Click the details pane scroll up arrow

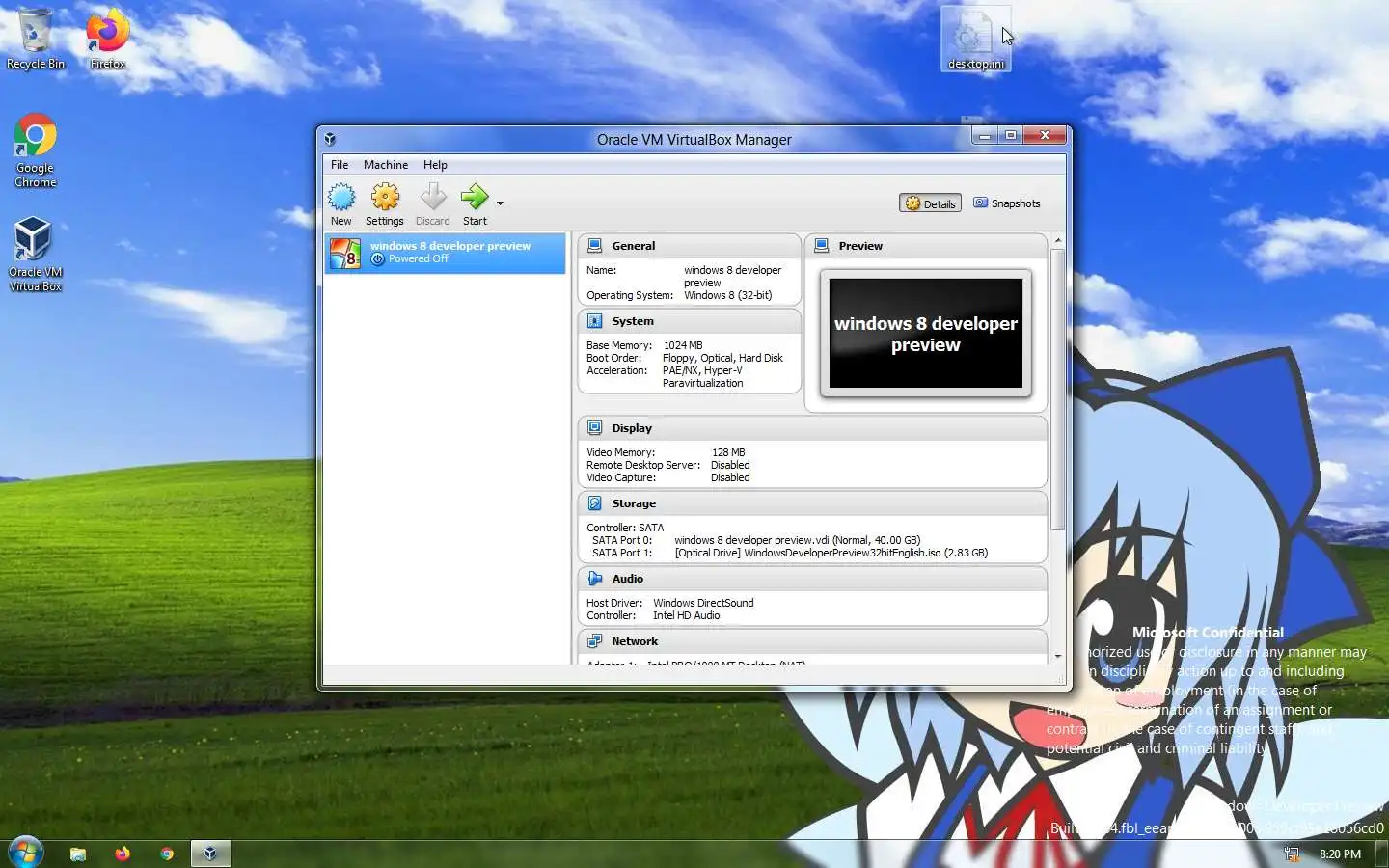click(1058, 240)
